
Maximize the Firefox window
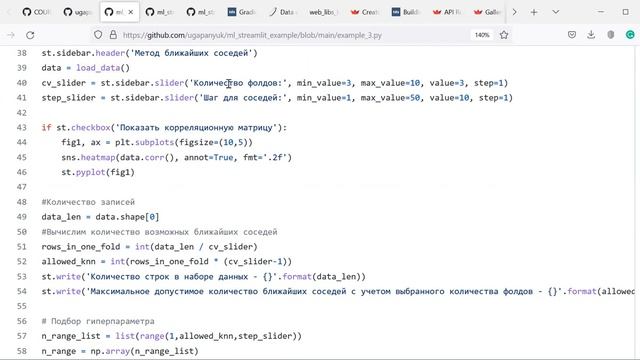coord(626,12)
